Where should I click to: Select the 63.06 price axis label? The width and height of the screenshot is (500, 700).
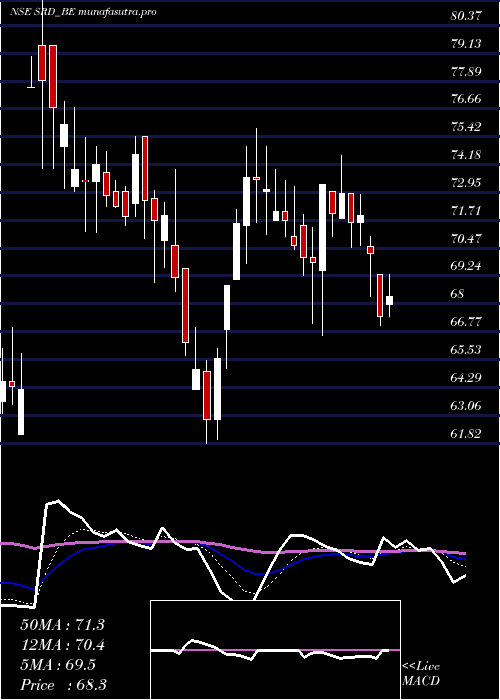point(466,405)
